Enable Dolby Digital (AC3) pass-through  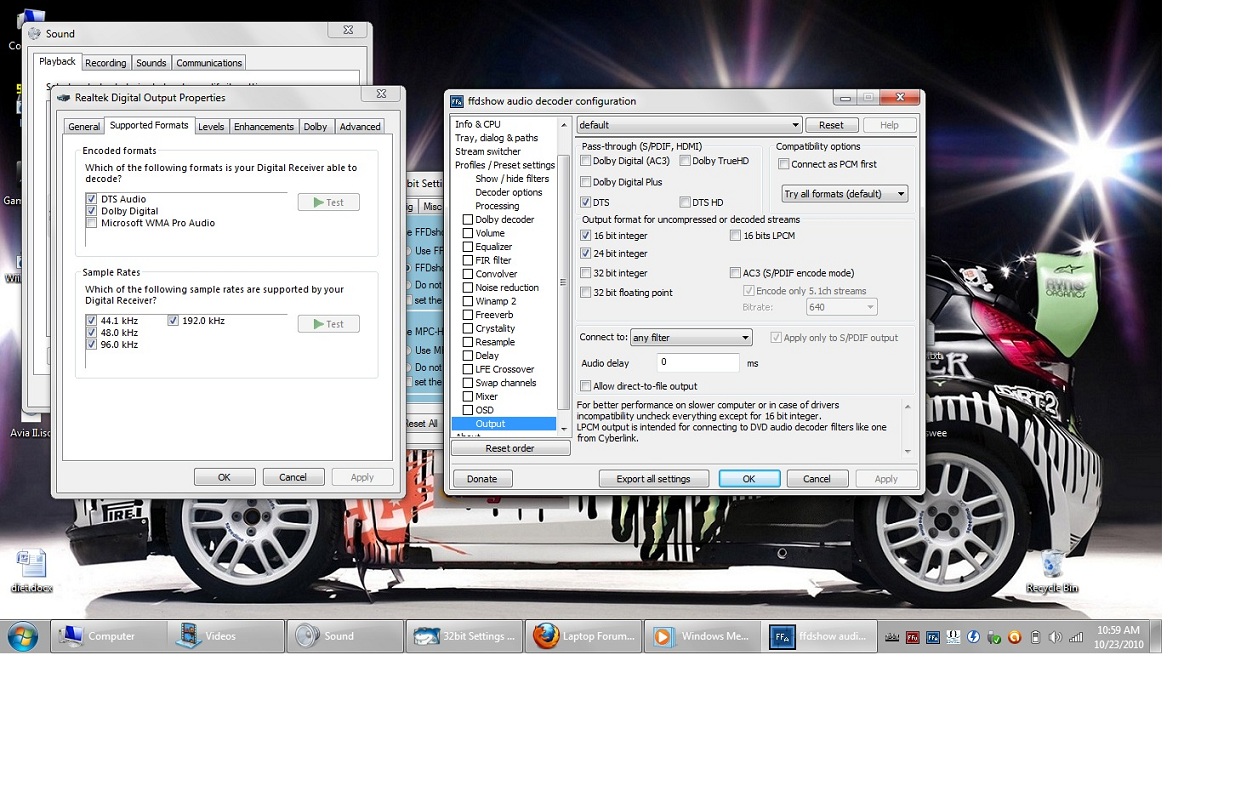586,161
